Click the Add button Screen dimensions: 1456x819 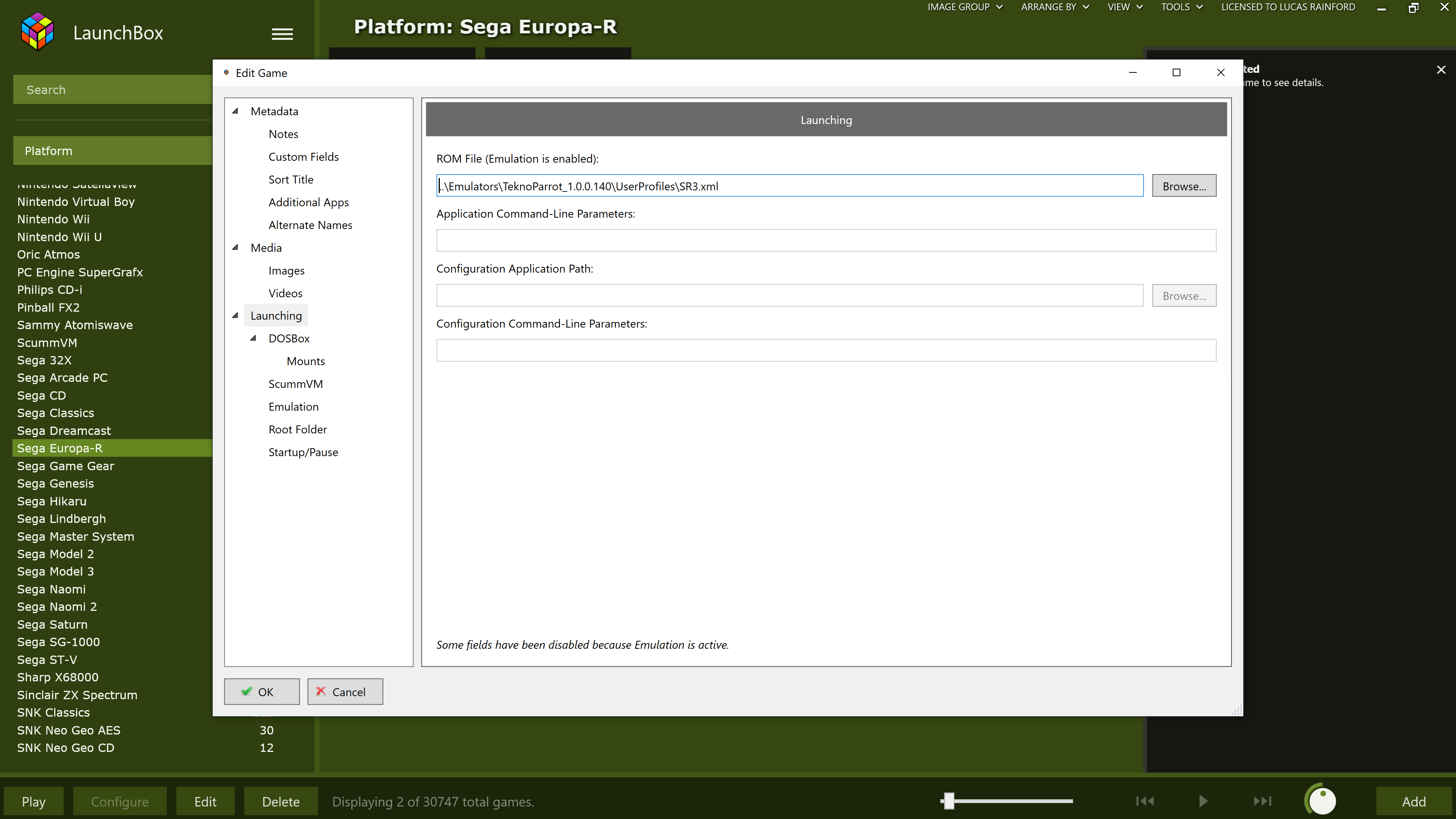(x=1414, y=802)
